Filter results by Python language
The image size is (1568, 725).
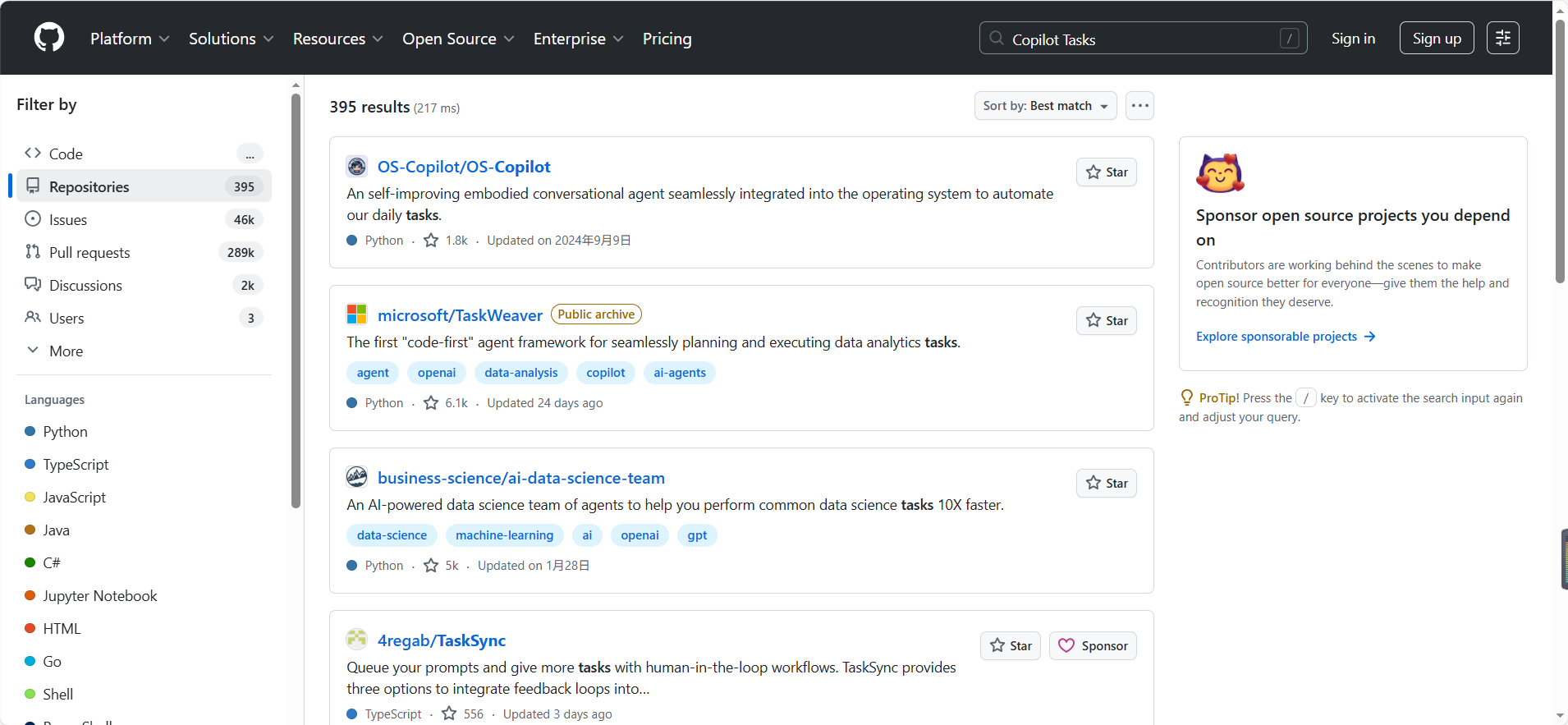[65, 432]
